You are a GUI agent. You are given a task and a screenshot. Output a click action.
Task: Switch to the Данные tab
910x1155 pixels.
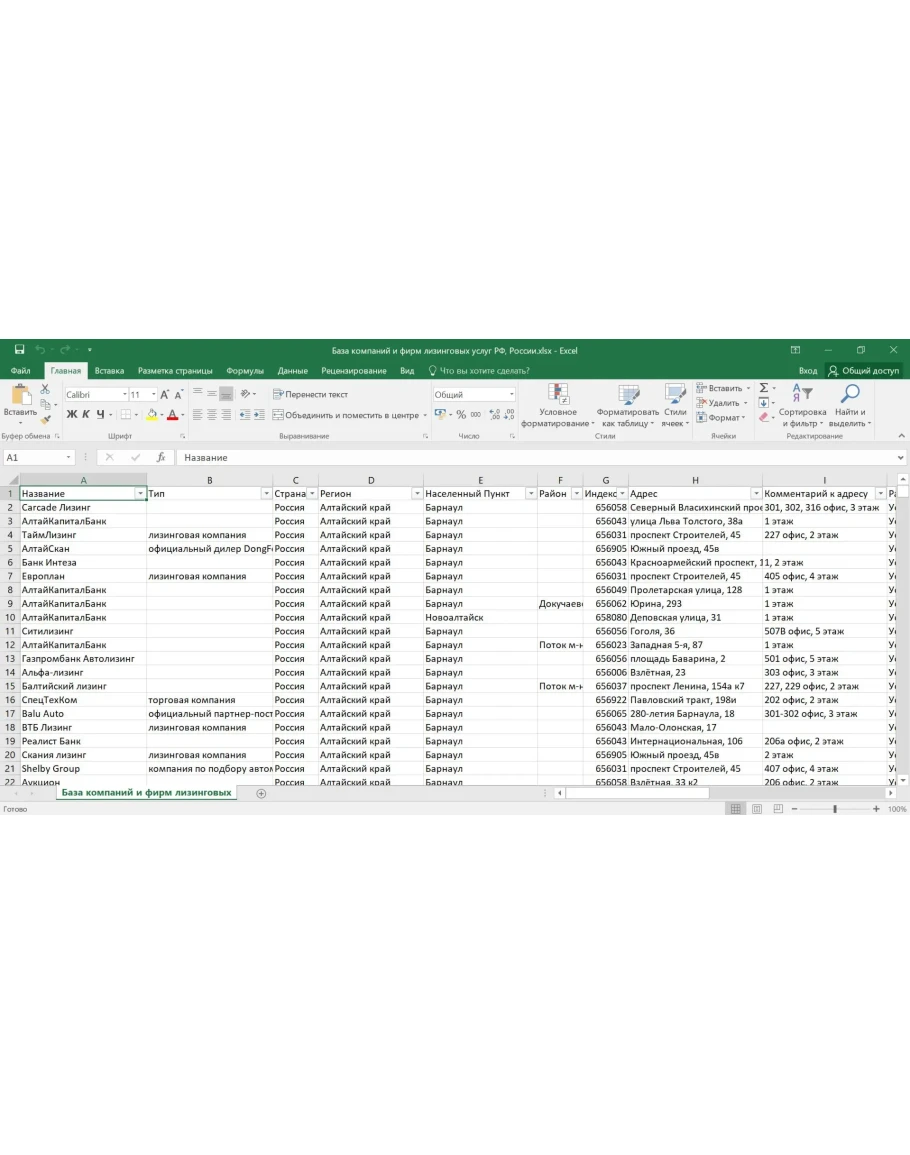pos(293,371)
